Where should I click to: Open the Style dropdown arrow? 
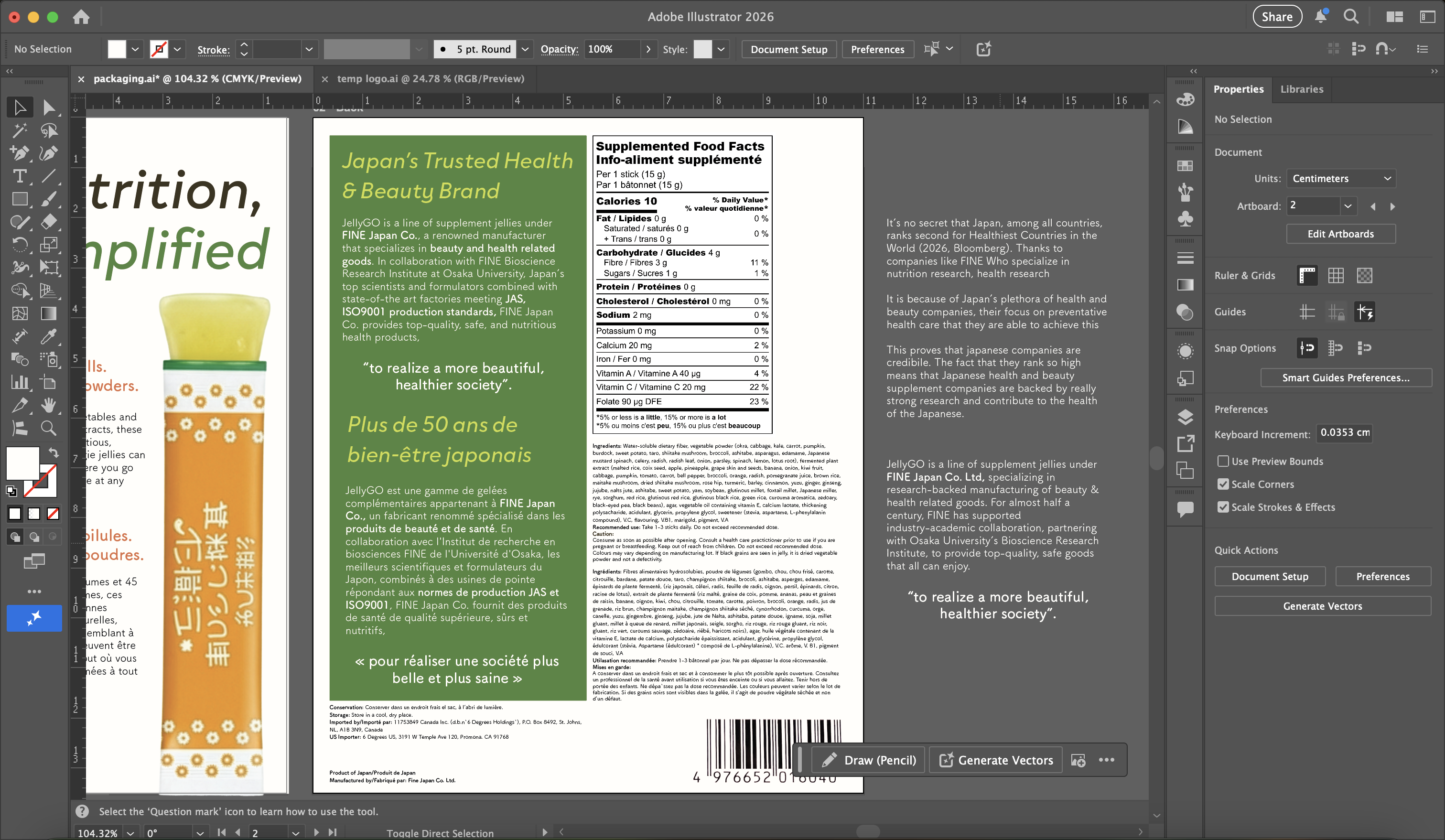pyautogui.click(x=721, y=49)
